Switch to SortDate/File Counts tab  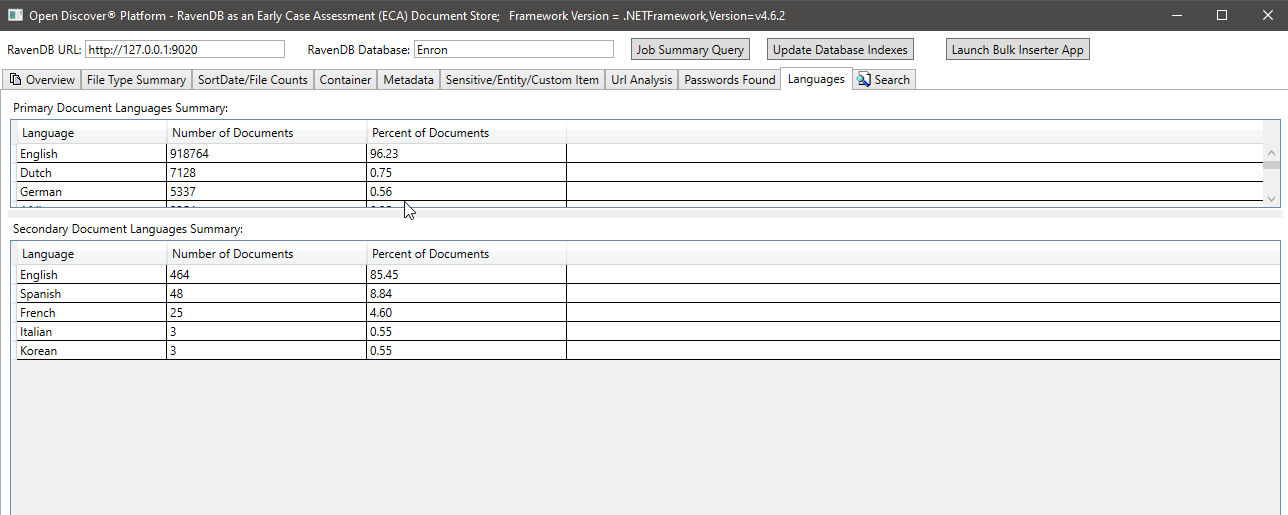253,80
